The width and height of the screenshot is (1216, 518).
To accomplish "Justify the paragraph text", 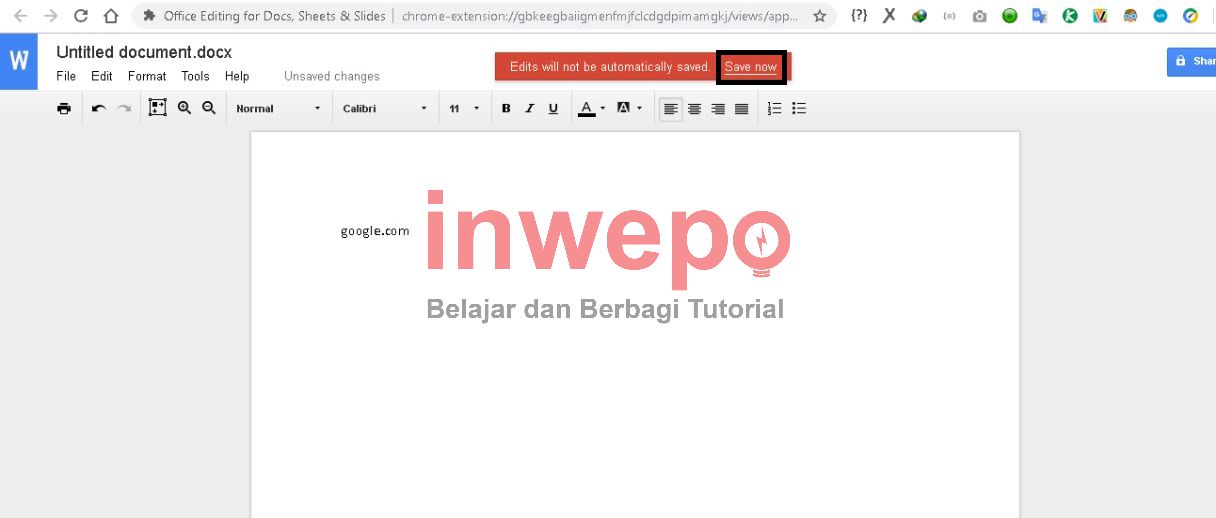I will click(x=741, y=108).
